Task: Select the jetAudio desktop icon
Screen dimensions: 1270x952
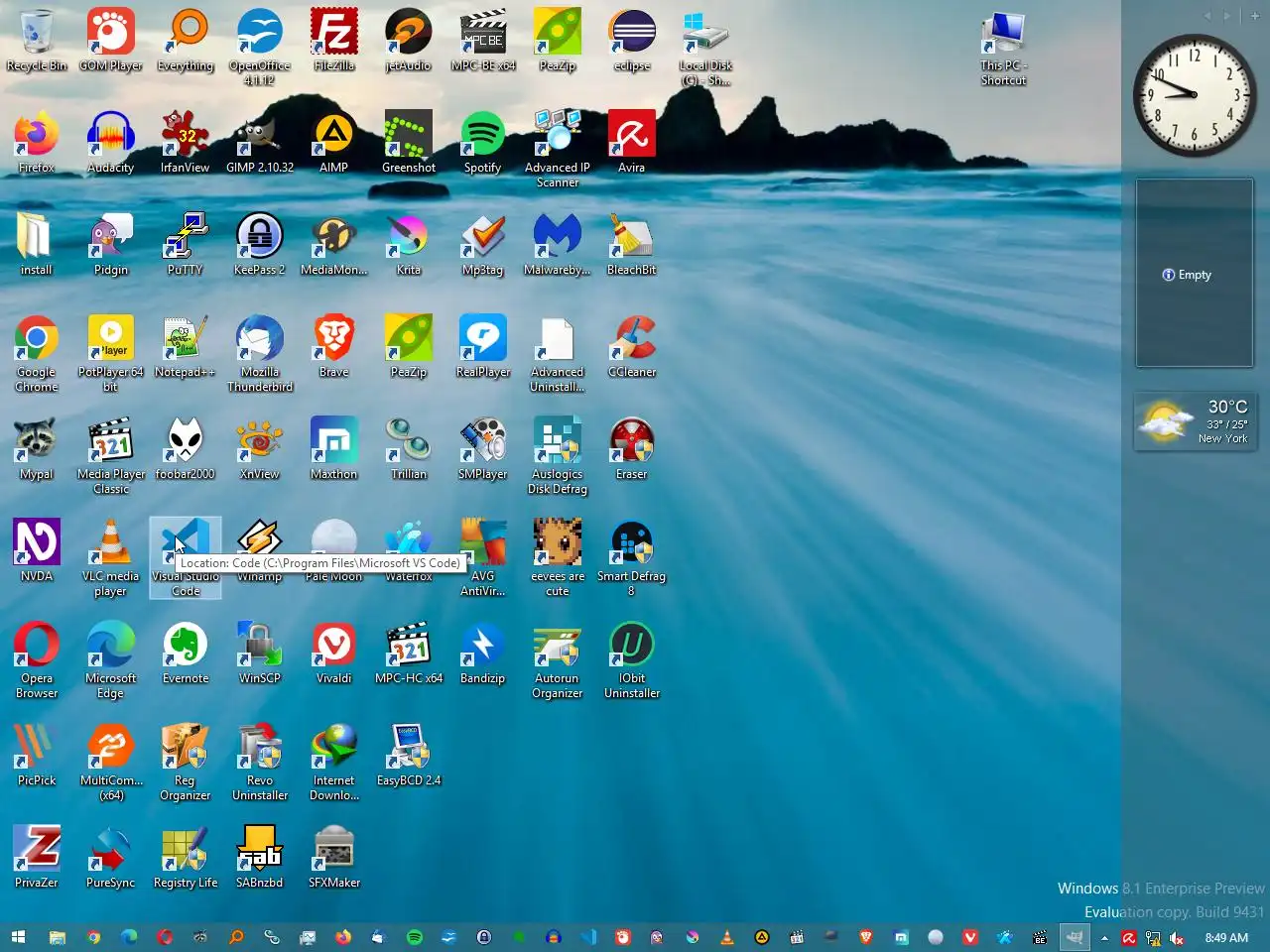Action: 409,41
